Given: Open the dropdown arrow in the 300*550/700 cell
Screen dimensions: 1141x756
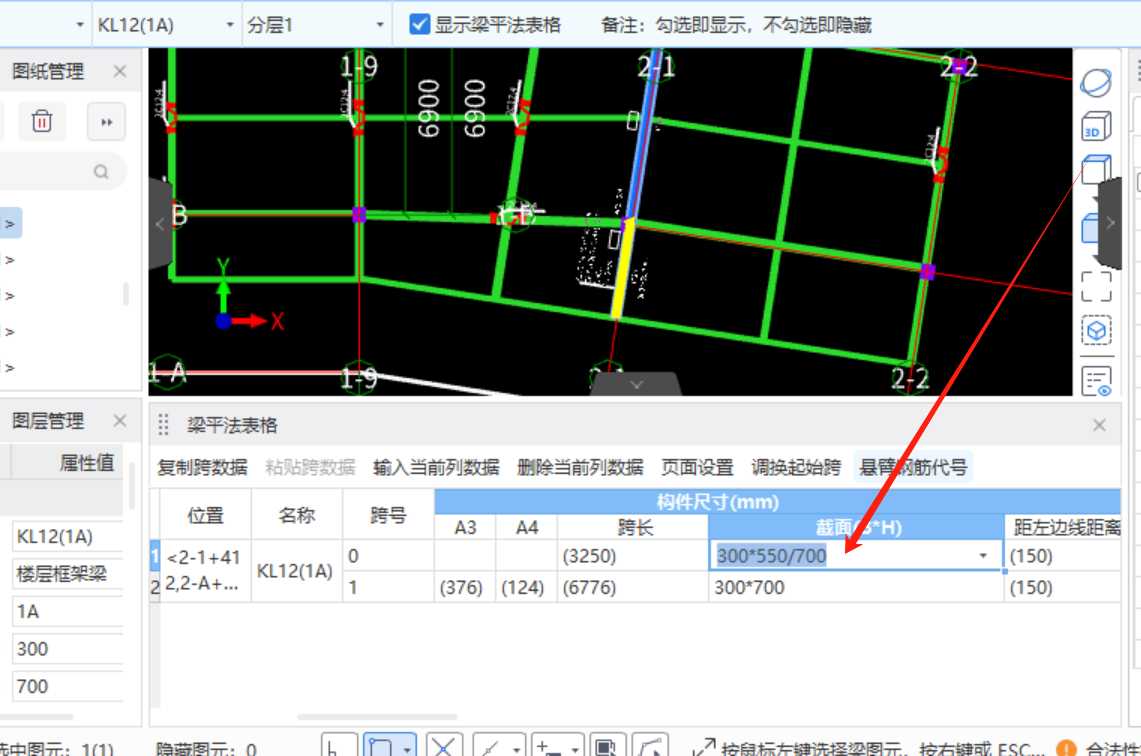Looking at the screenshot, I should point(983,556).
